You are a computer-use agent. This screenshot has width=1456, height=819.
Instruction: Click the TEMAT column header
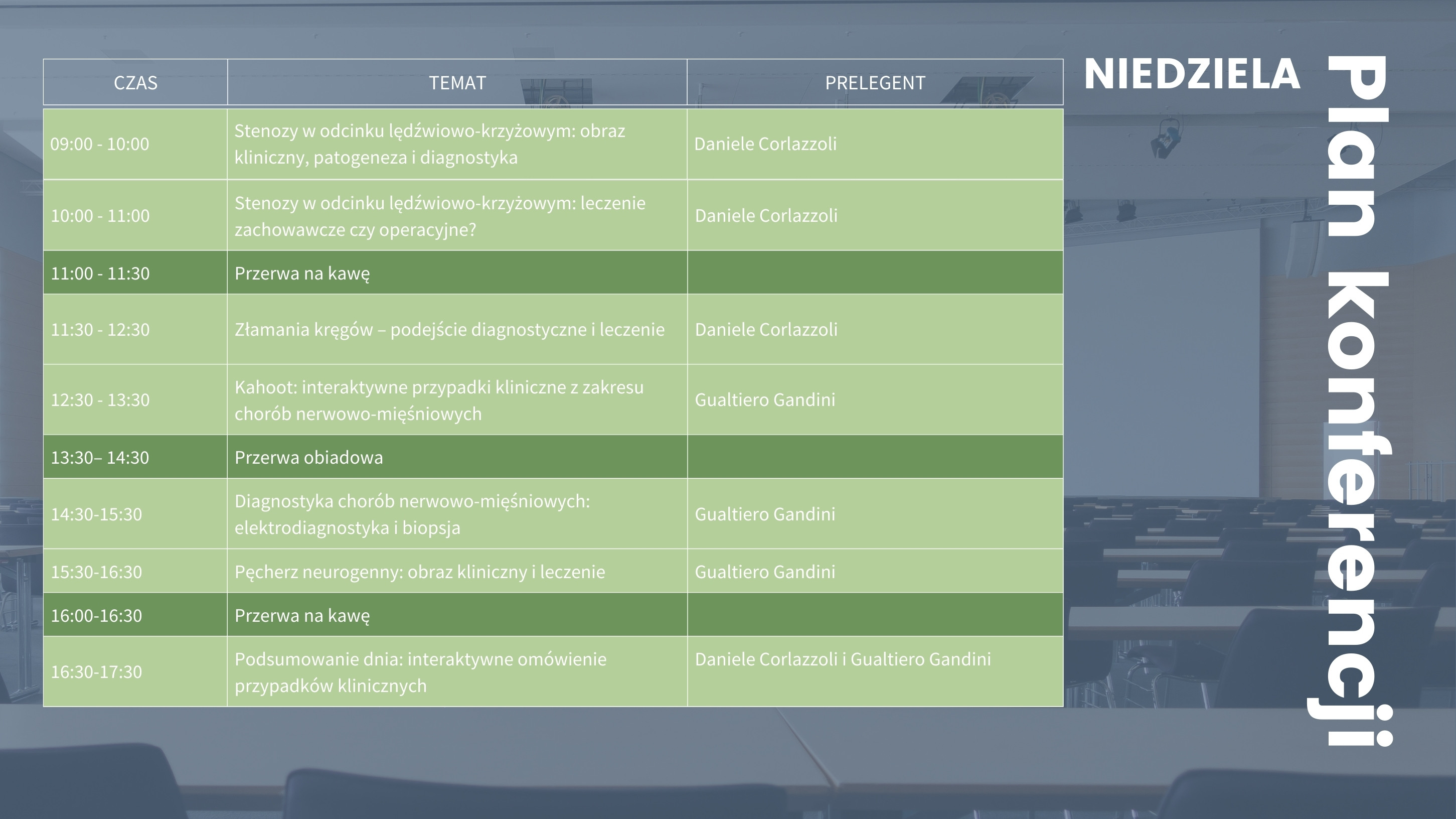[x=457, y=83]
